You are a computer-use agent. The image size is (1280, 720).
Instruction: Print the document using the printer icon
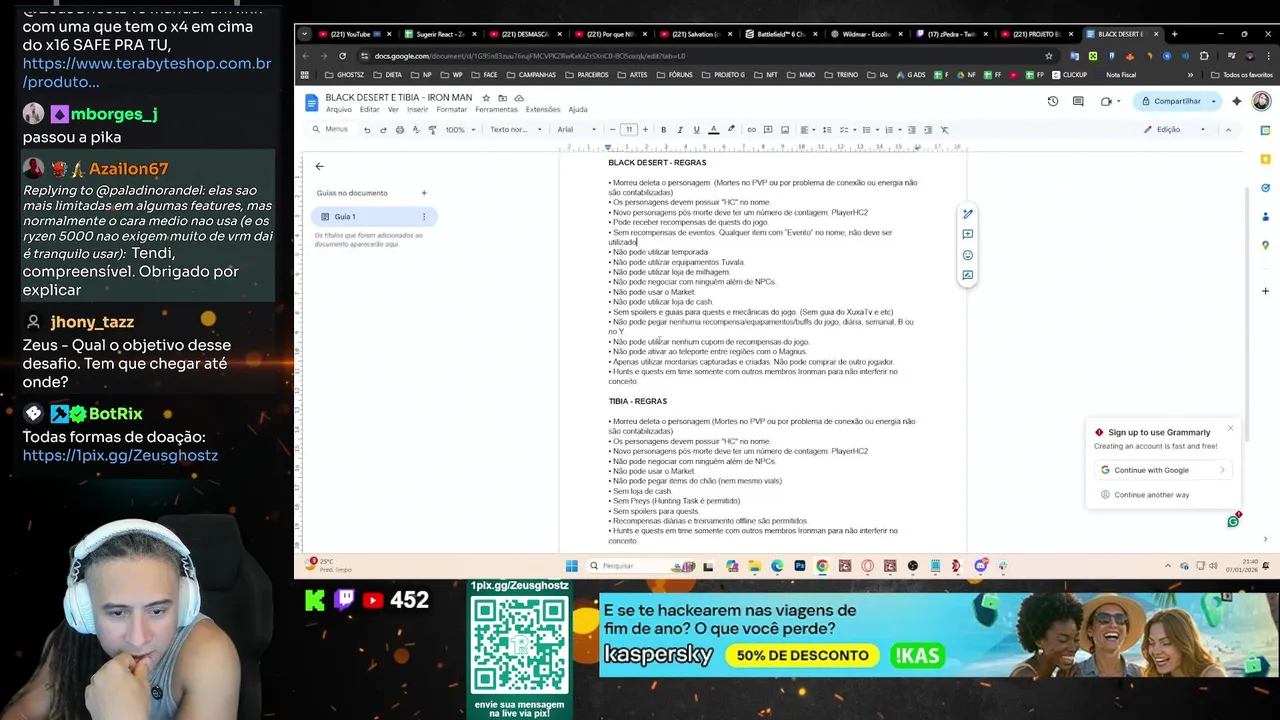[x=400, y=130]
